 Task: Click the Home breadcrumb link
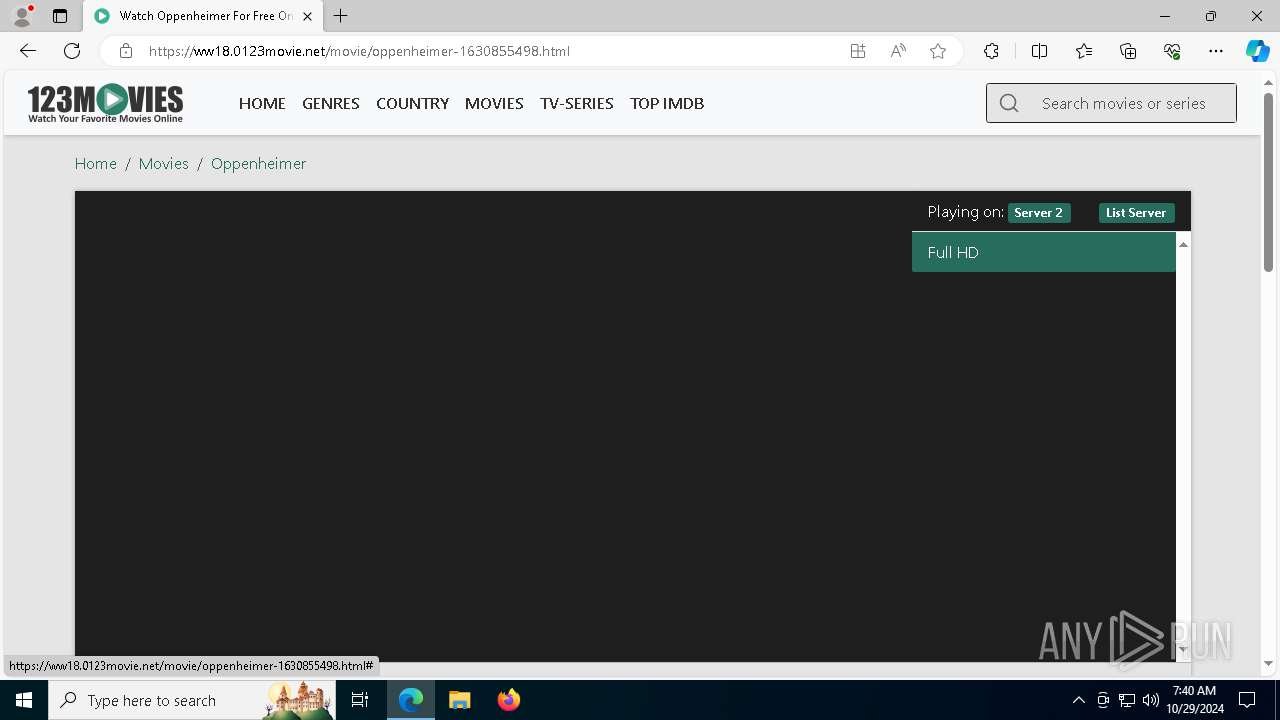(x=96, y=163)
